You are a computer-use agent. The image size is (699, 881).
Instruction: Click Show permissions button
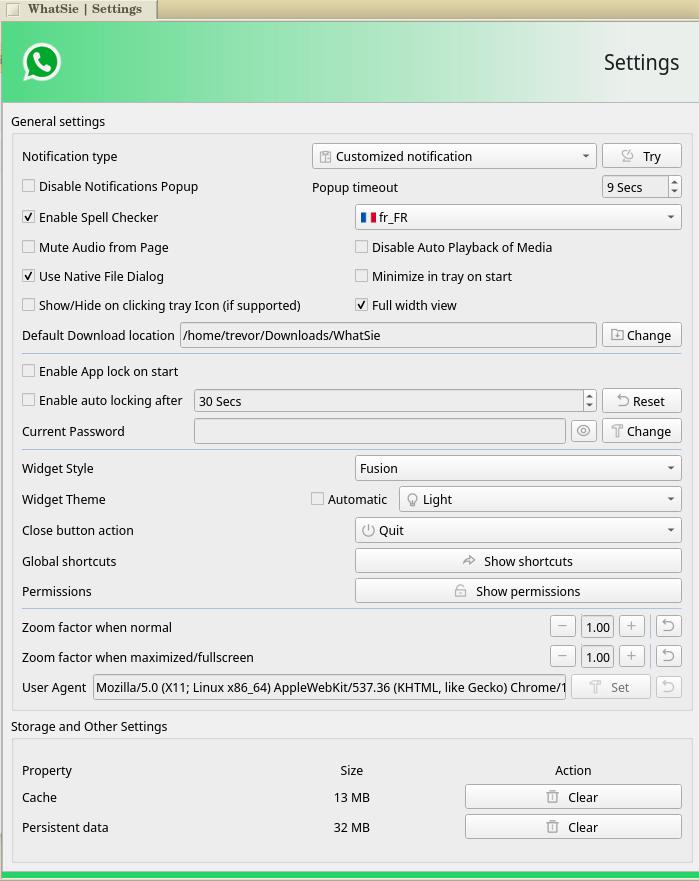(518, 591)
